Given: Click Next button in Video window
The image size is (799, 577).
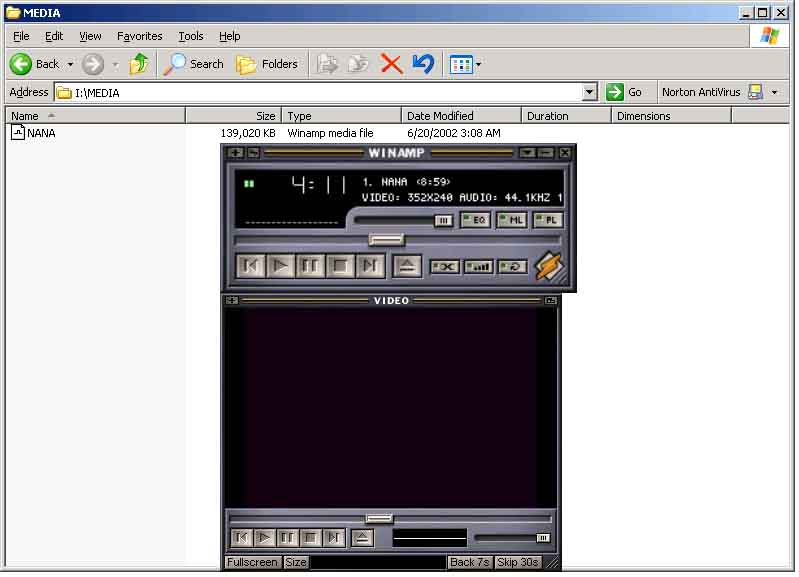Looking at the screenshot, I should coord(334,538).
